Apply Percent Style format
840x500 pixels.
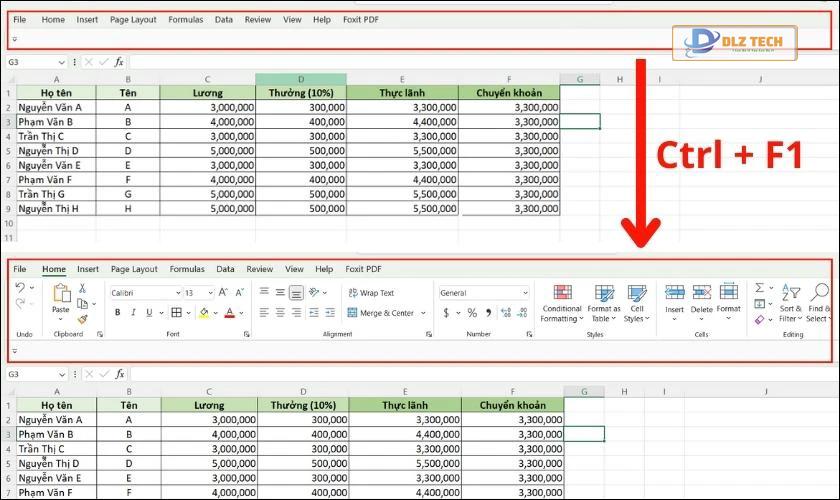472,312
